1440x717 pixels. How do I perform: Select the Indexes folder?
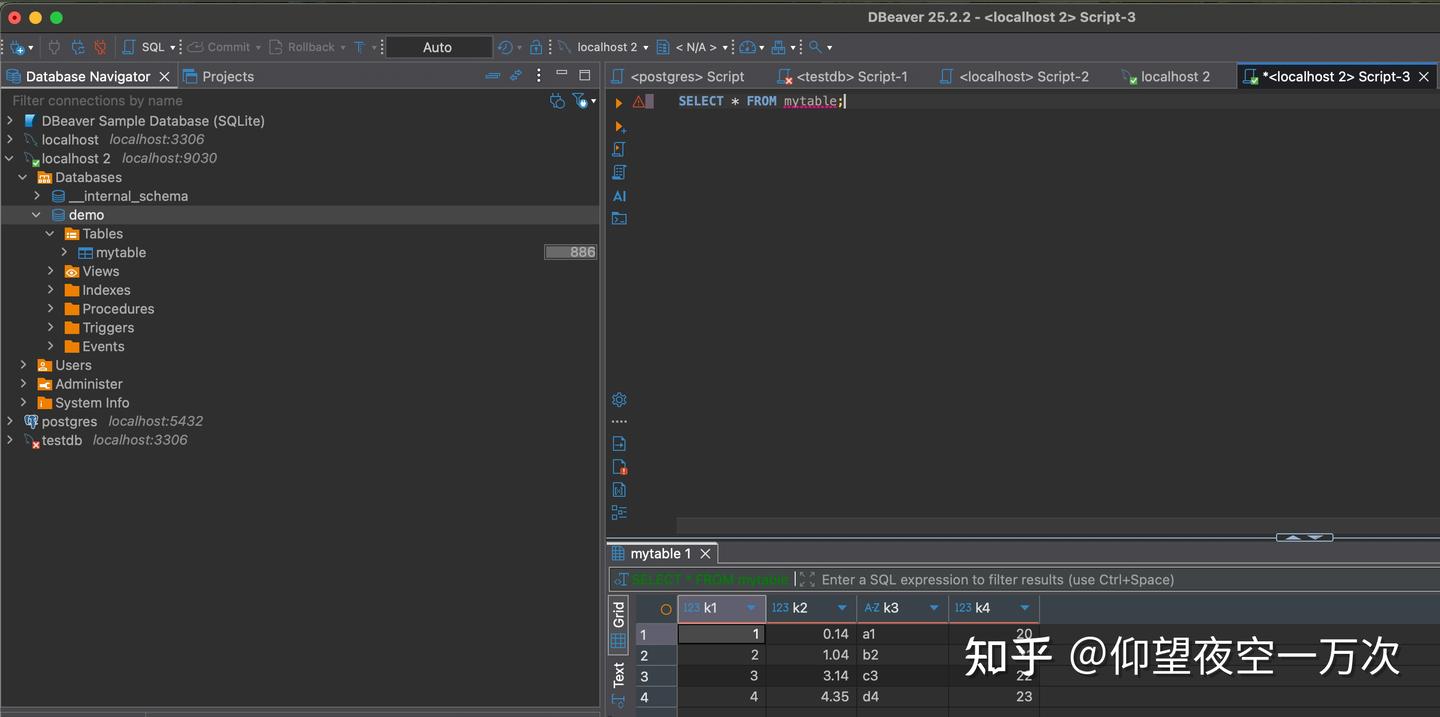tap(106, 290)
